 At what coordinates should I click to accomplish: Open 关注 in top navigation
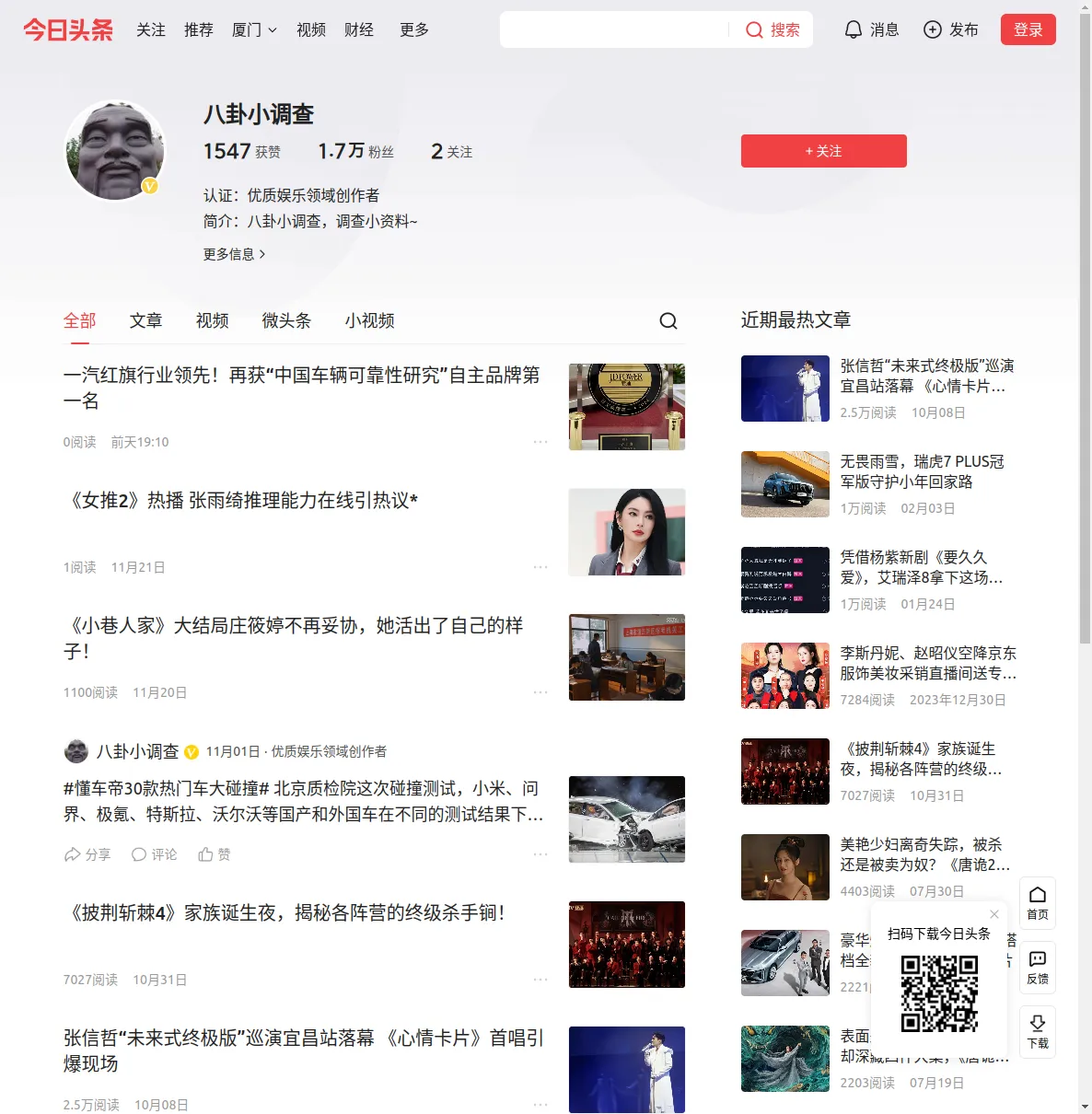pos(151,29)
